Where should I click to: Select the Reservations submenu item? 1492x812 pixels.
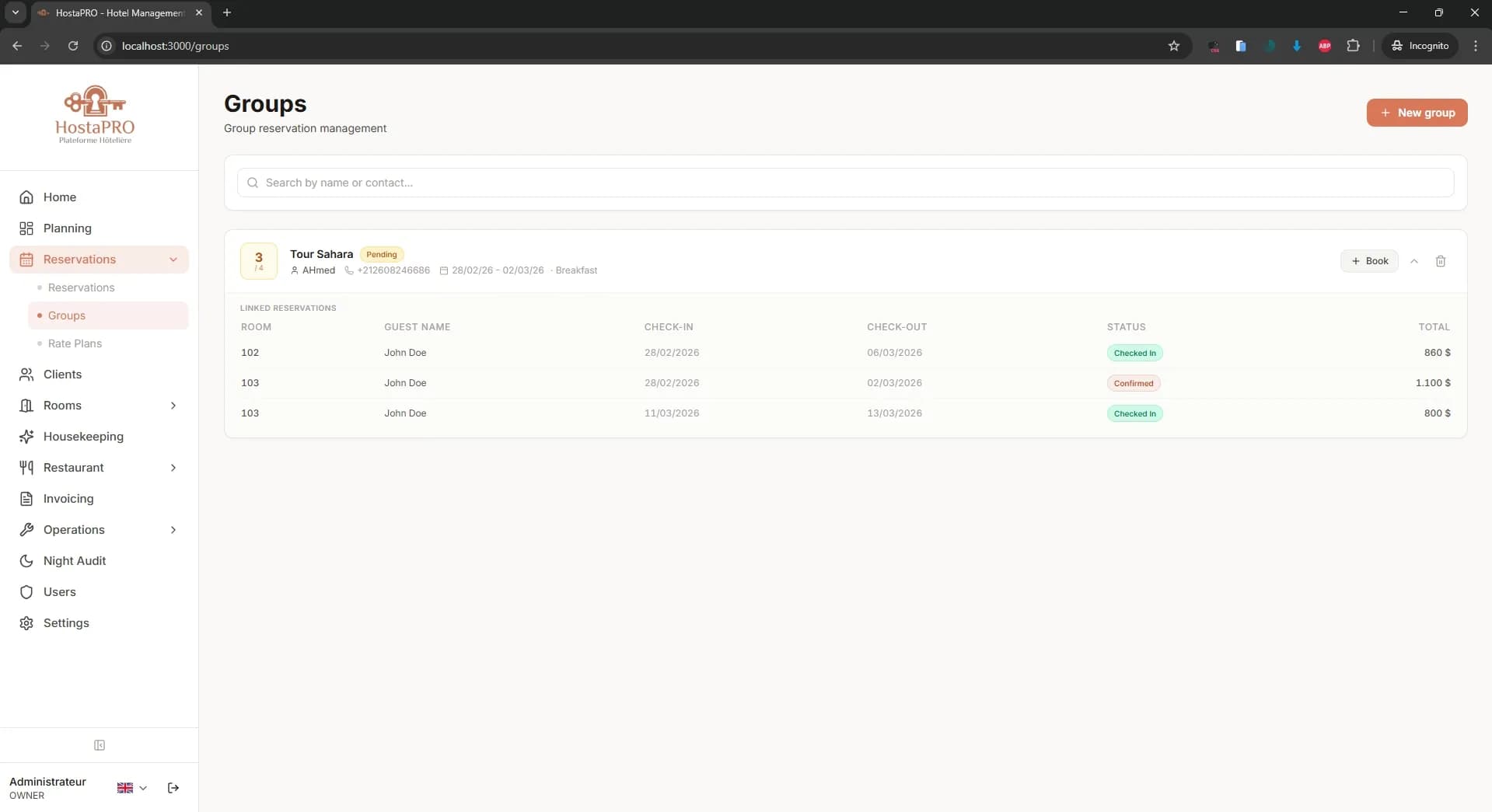pos(81,288)
